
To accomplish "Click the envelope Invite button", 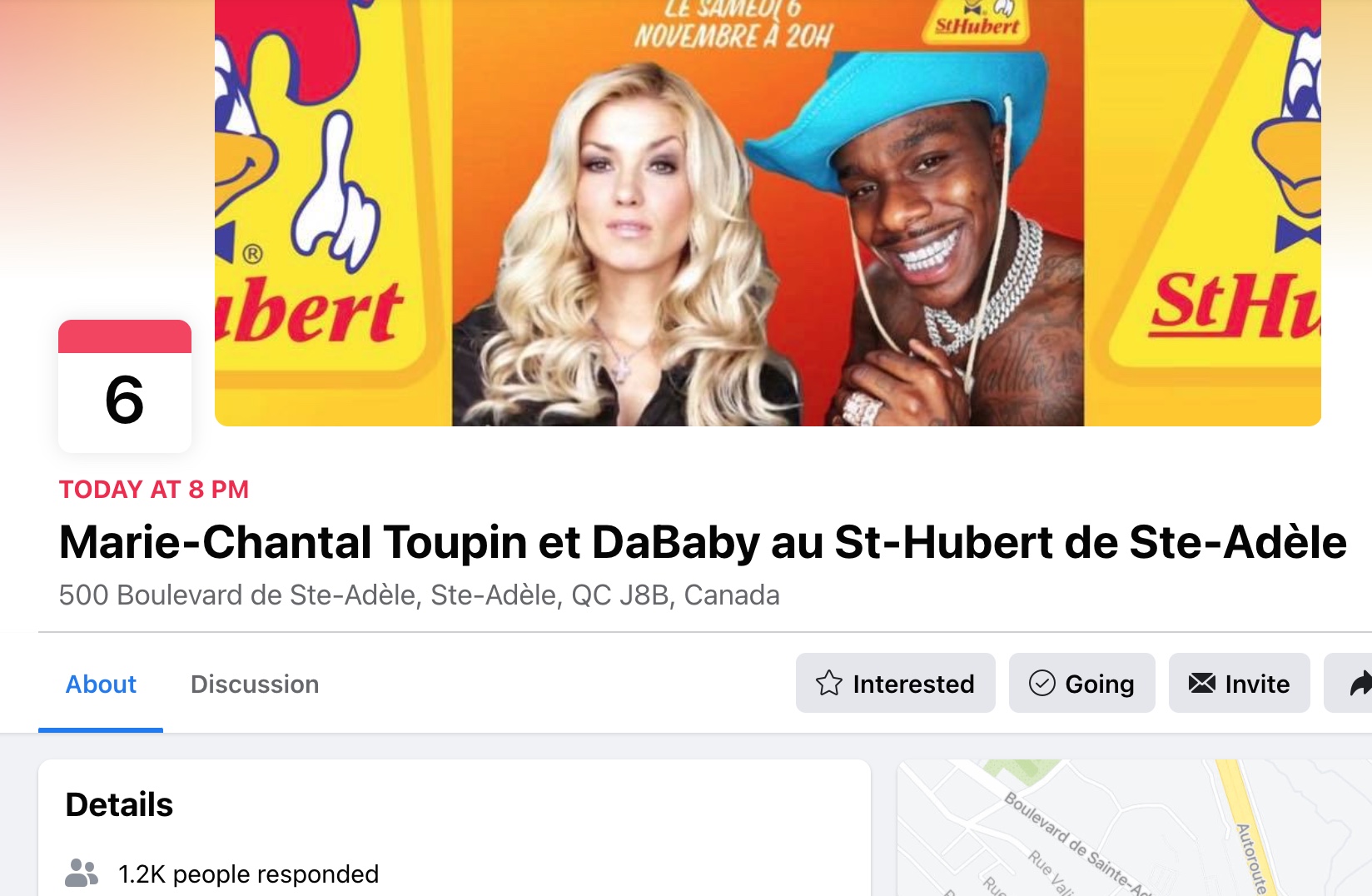I will pos(1239,683).
